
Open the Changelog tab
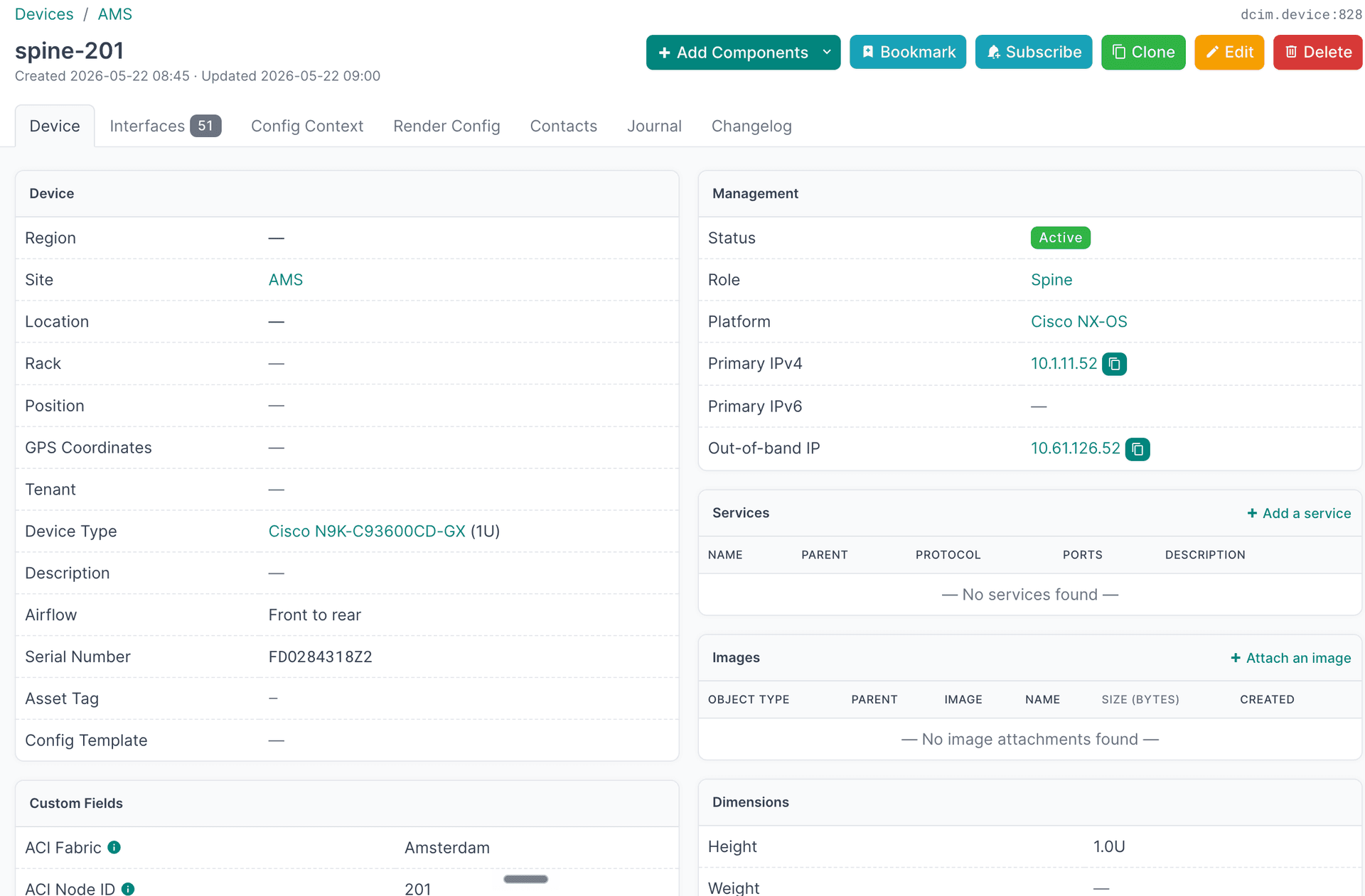click(x=751, y=126)
